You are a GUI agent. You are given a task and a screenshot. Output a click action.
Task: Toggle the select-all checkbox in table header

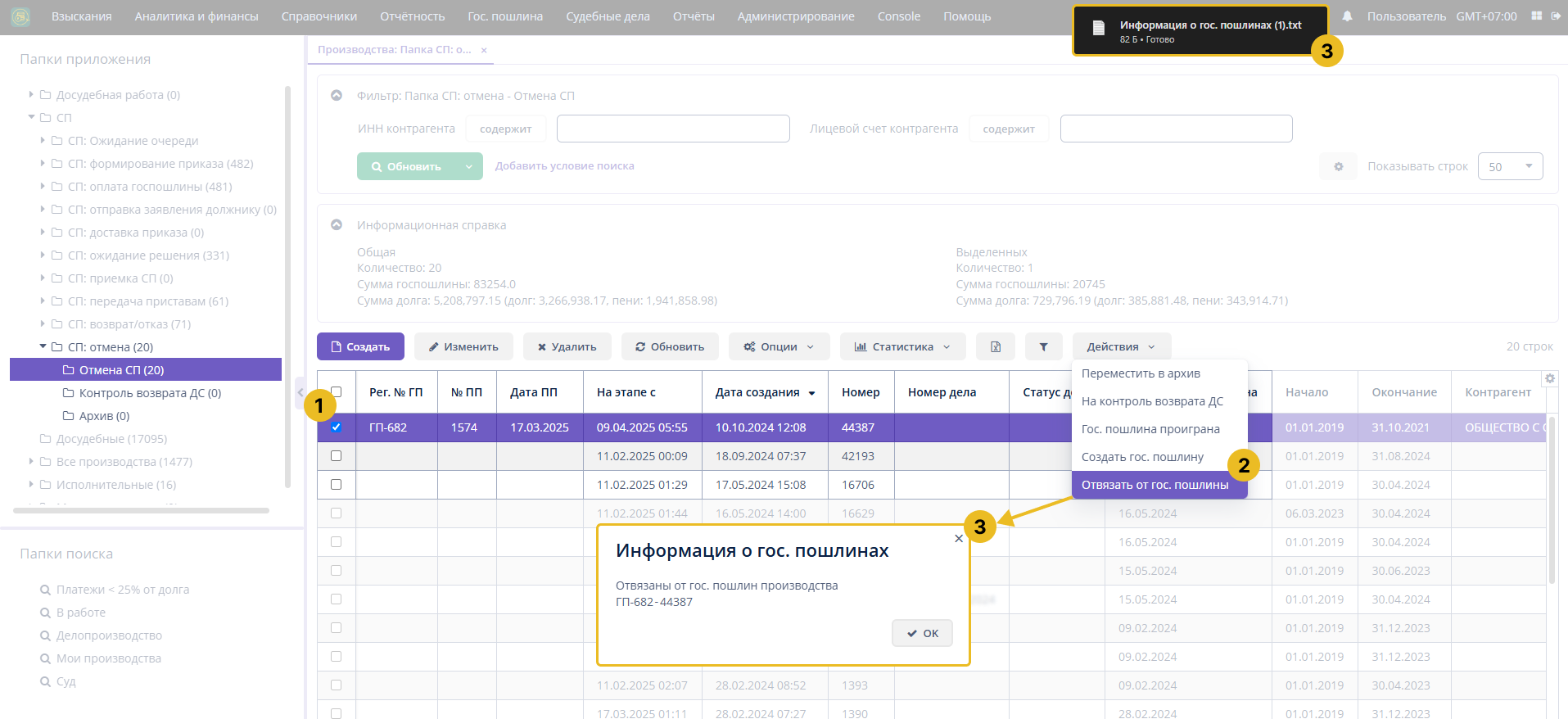(336, 392)
